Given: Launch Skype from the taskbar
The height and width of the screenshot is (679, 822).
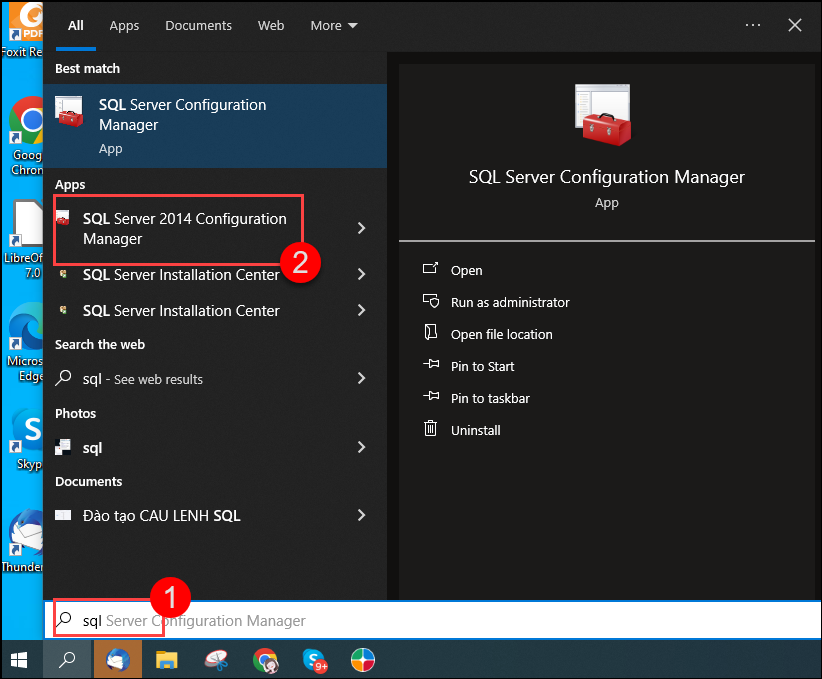Looking at the screenshot, I should (x=315, y=660).
